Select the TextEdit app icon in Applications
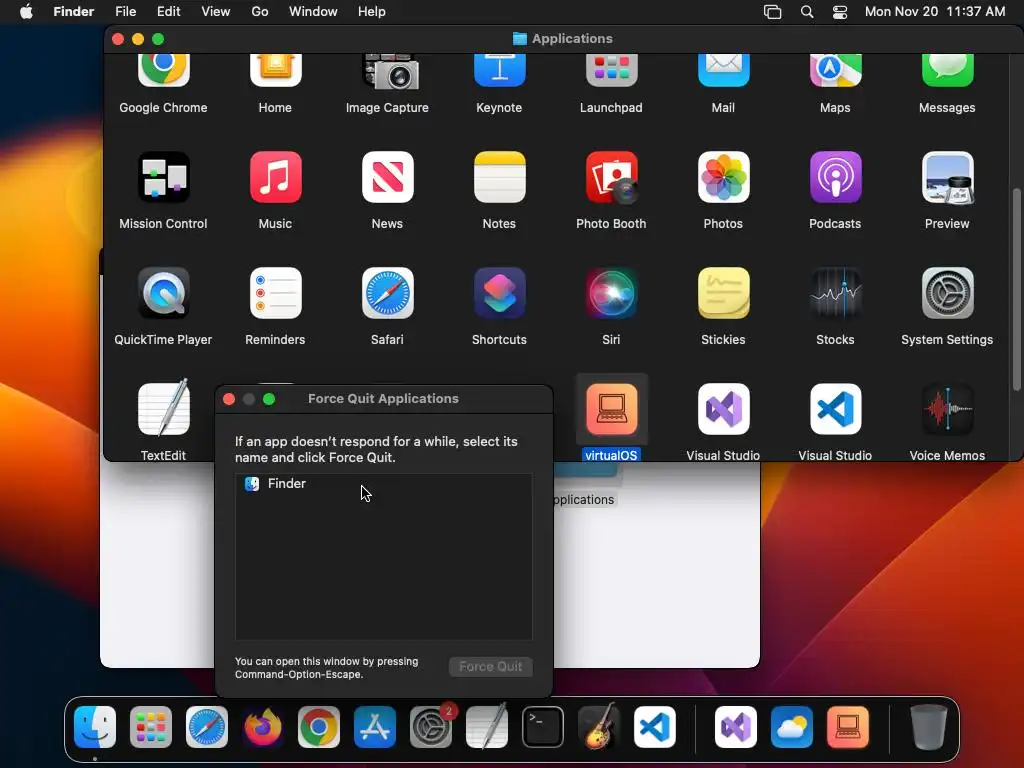Image resolution: width=1024 pixels, height=768 pixels. 163,409
